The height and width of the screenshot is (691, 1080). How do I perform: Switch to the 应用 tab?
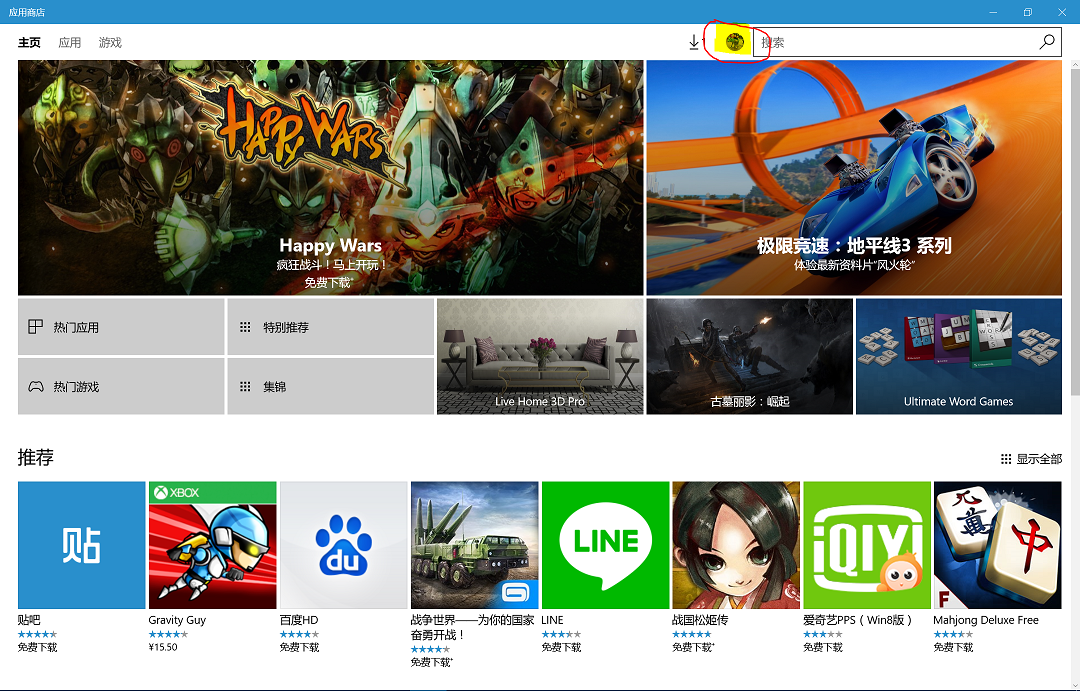70,43
